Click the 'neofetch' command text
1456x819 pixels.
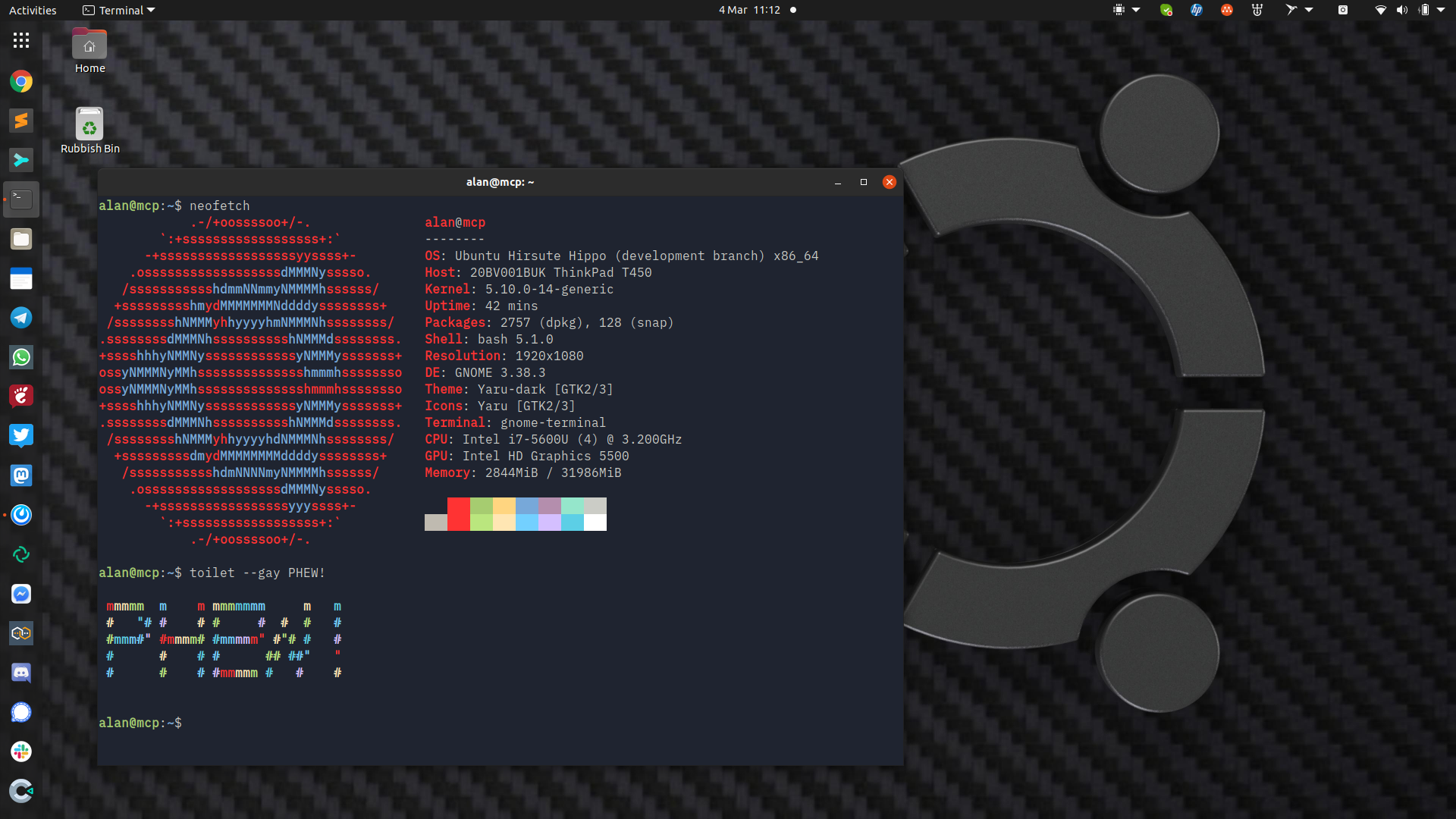tap(219, 206)
